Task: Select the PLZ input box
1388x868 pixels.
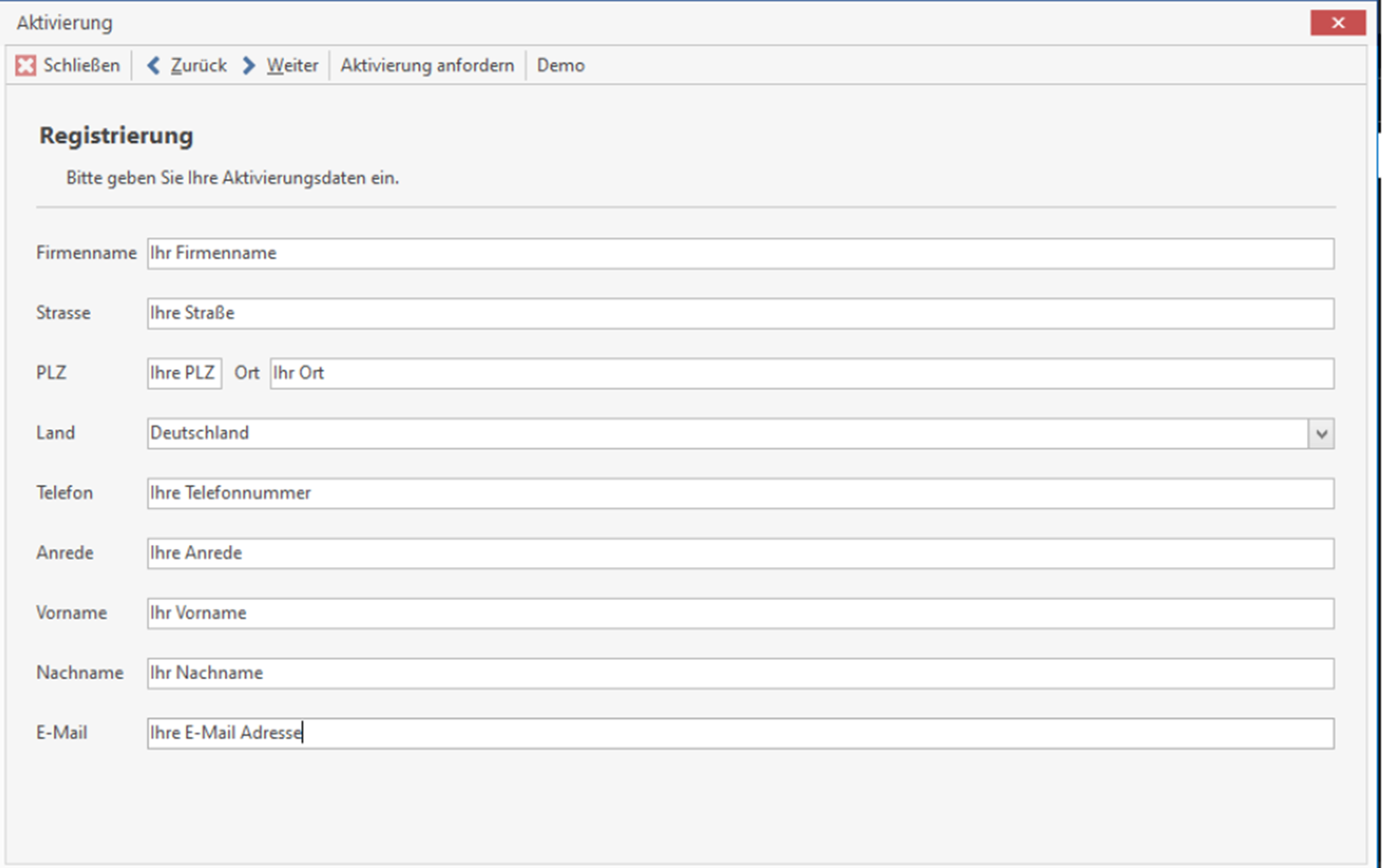Action: pyautogui.click(x=184, y=373)
